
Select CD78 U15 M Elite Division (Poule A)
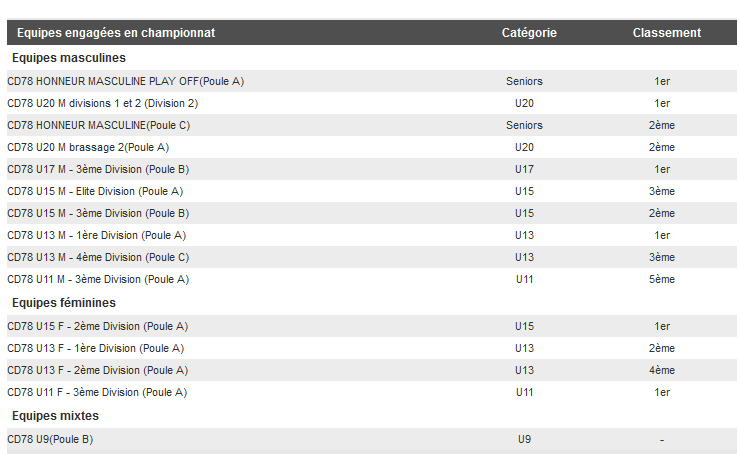click(x=95, y=191)
